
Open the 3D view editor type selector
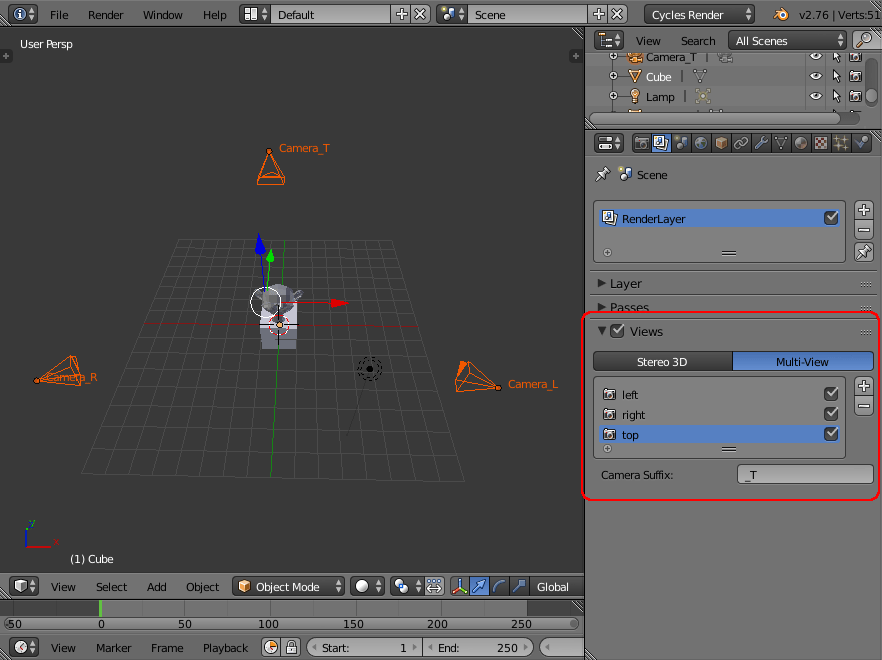[x=24, y=586]
